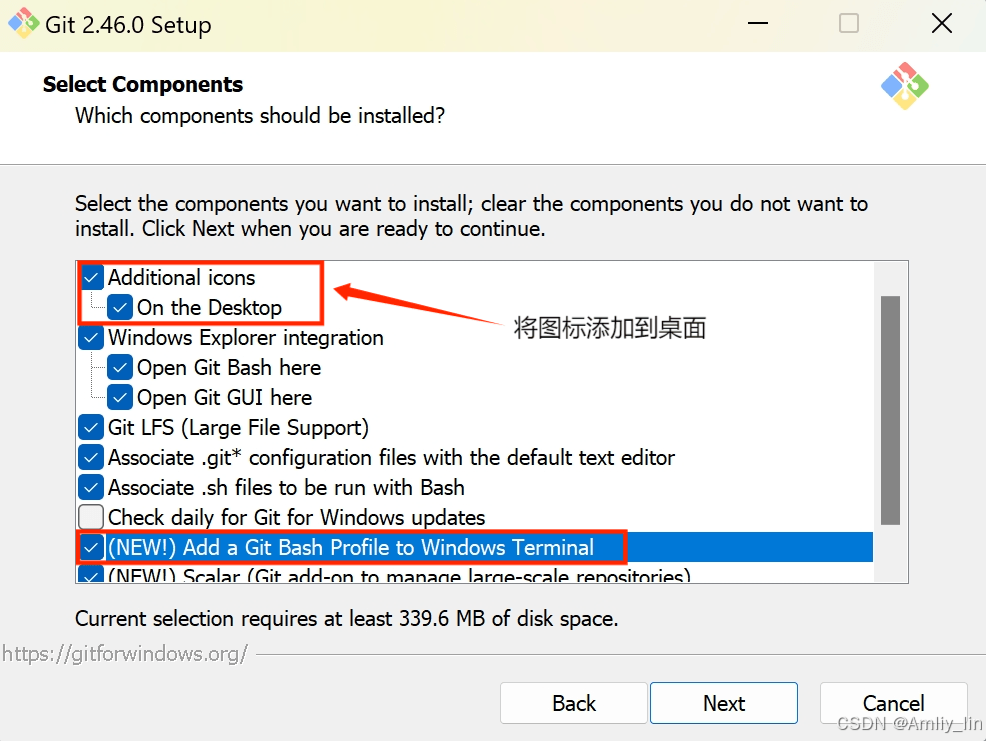
Task: Open the gitforwindows.org link
Action: [x=125, y=654]
